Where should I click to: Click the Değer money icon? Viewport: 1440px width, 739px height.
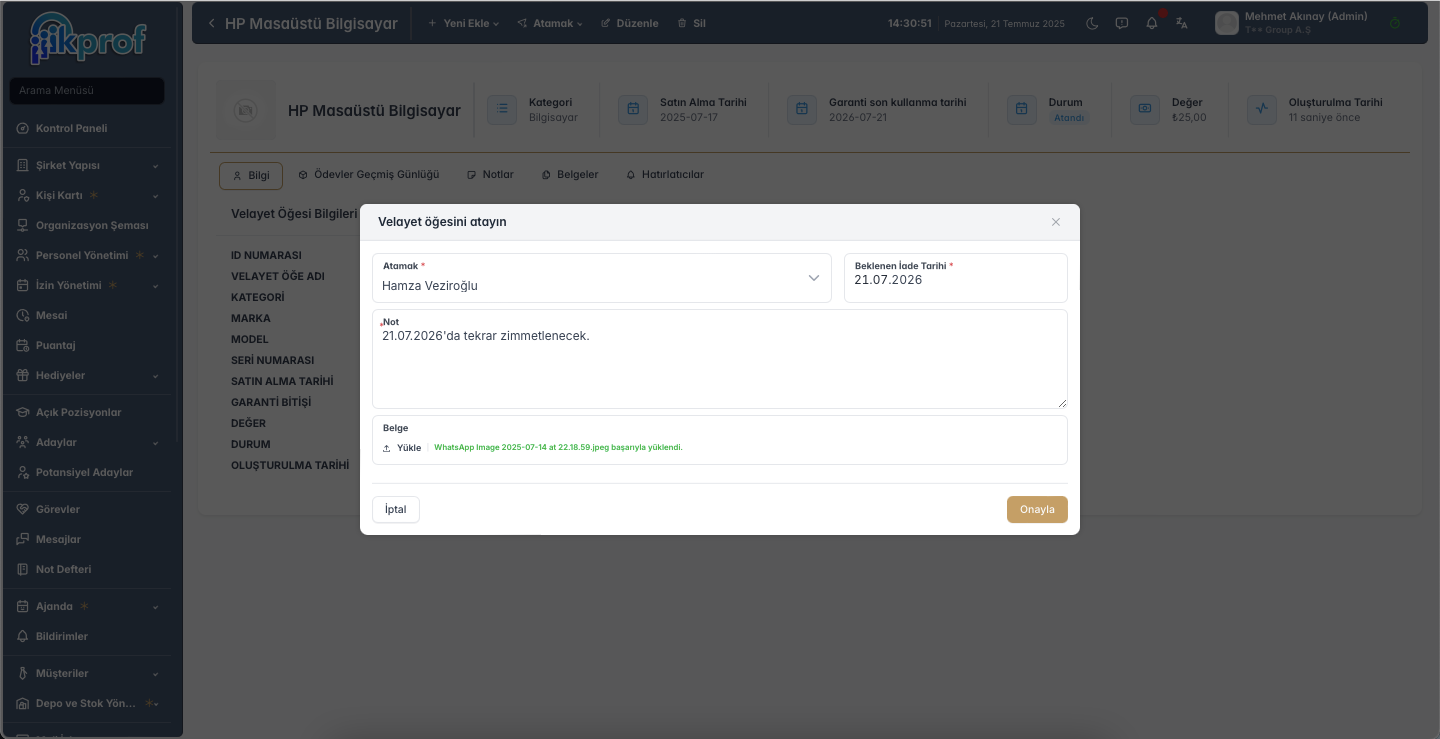[1145, 109]
